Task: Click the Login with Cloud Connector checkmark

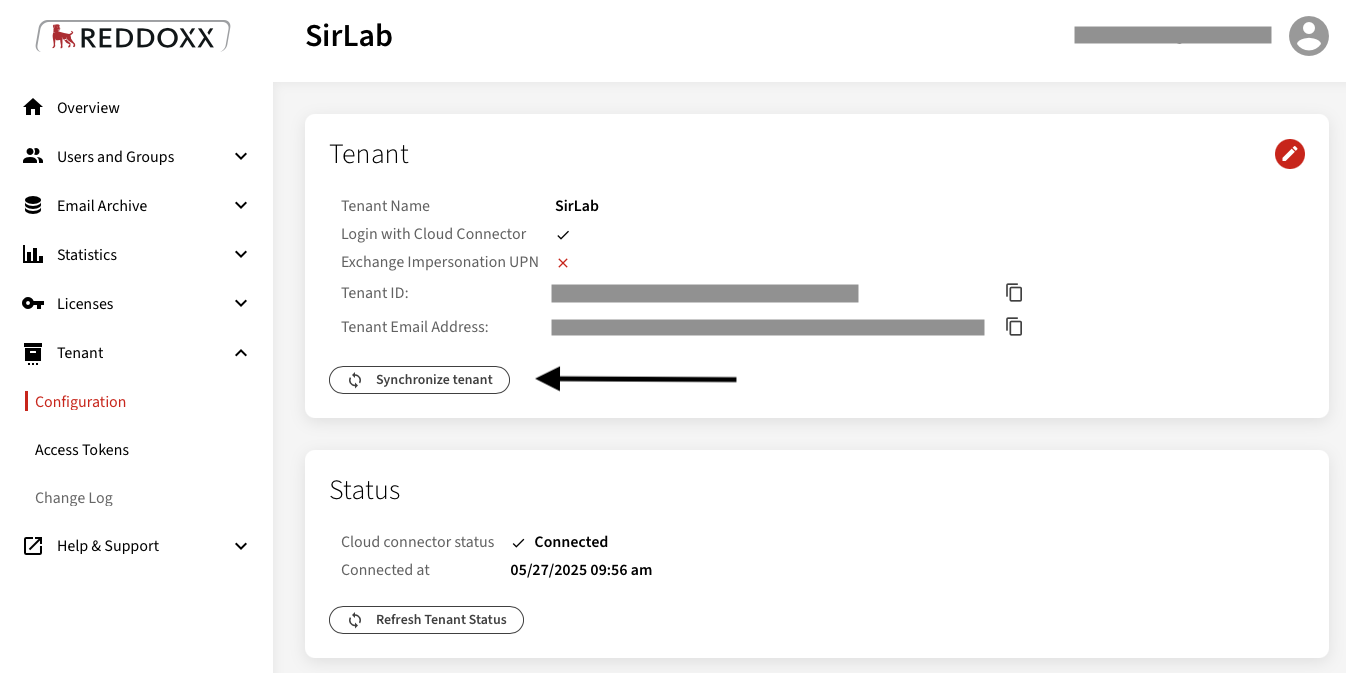Action: [x=563, y=234]
